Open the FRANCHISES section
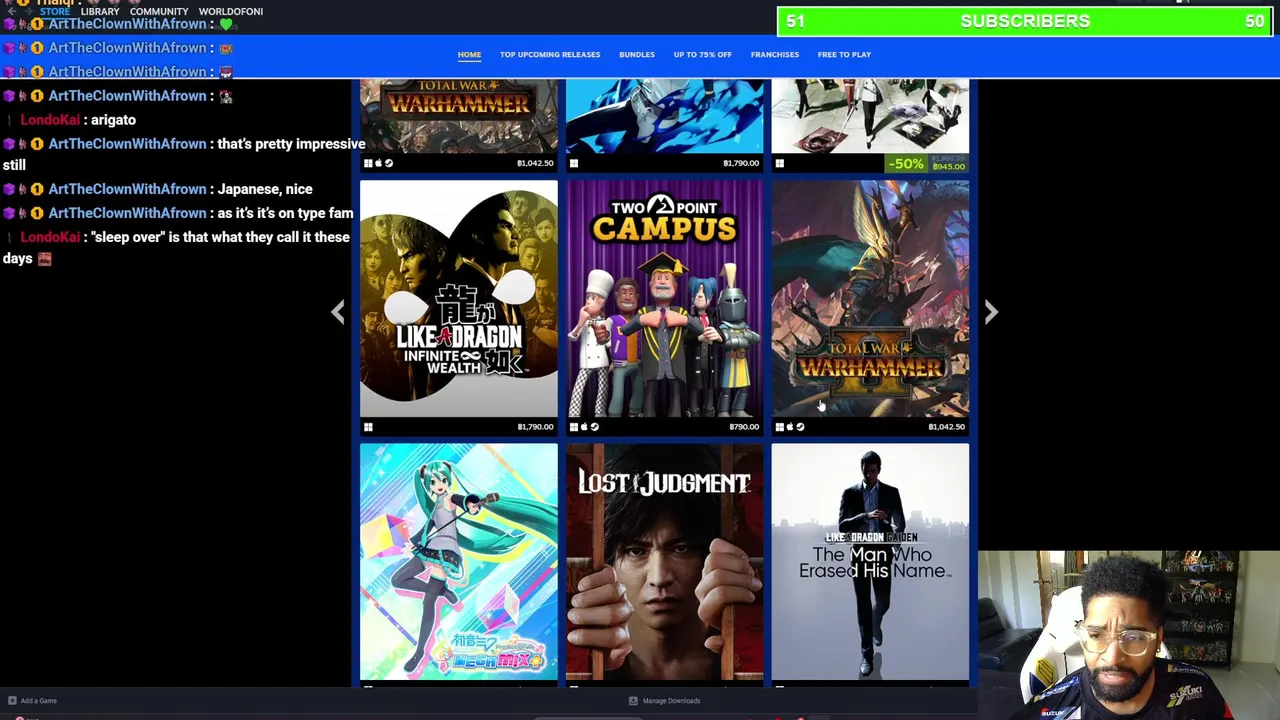This screenshot has height=720, width=1280. coord(775,54)
